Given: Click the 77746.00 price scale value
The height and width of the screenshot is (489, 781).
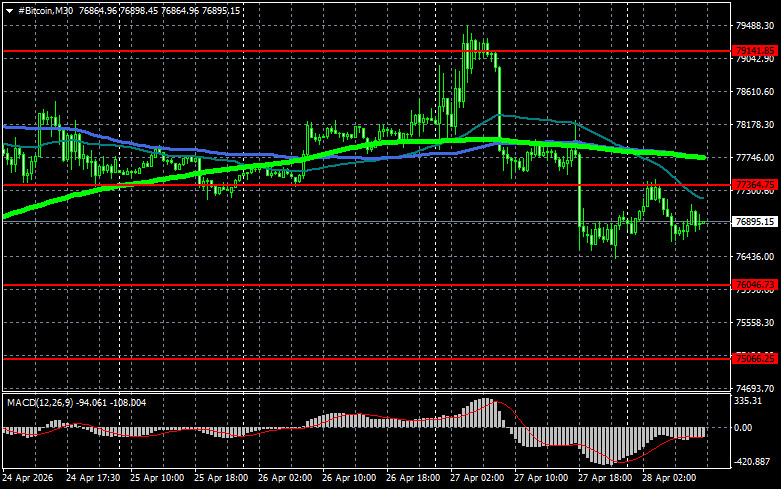Looking at the screenshot, I should point(755,157).
